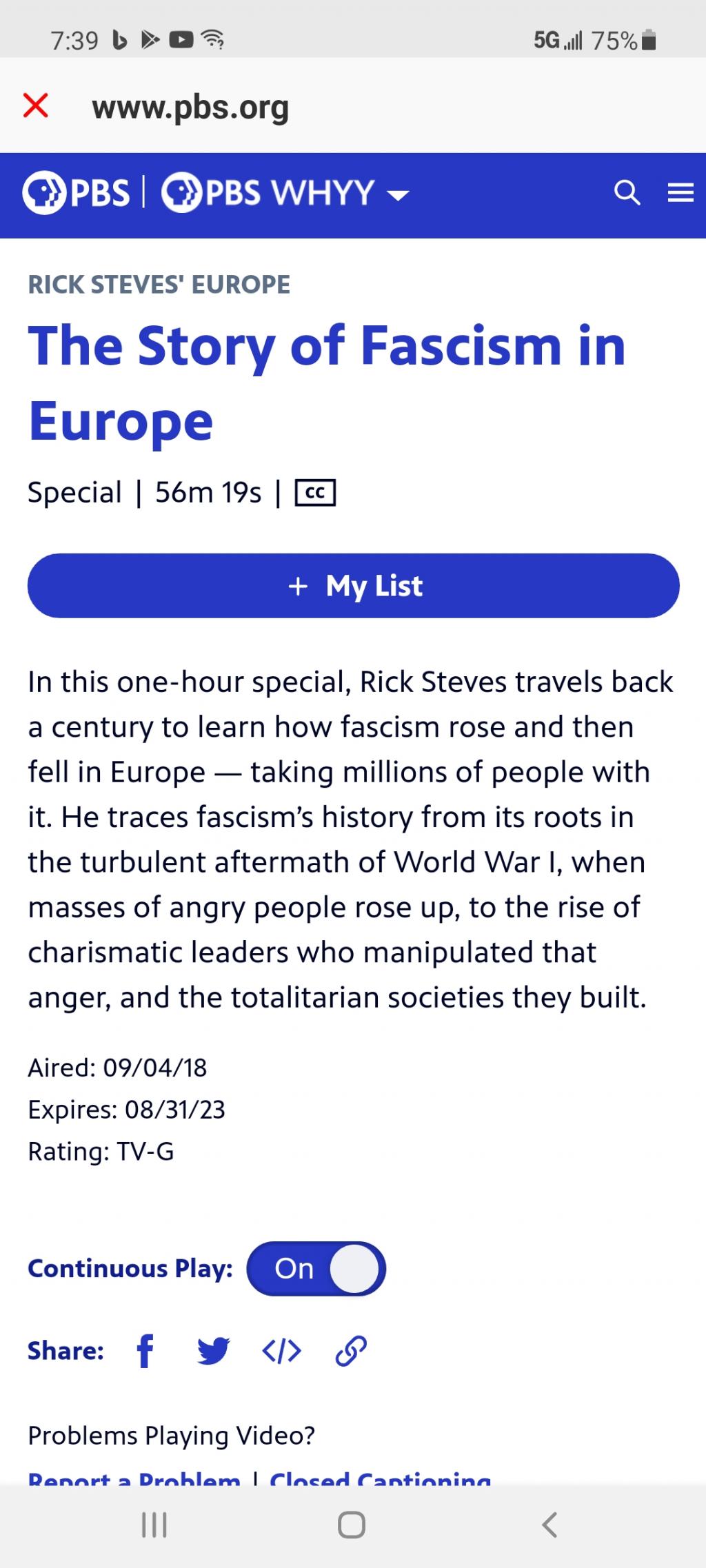
Task: Tap the www.pbs.org address bar
Action: [x=190, y=108]
